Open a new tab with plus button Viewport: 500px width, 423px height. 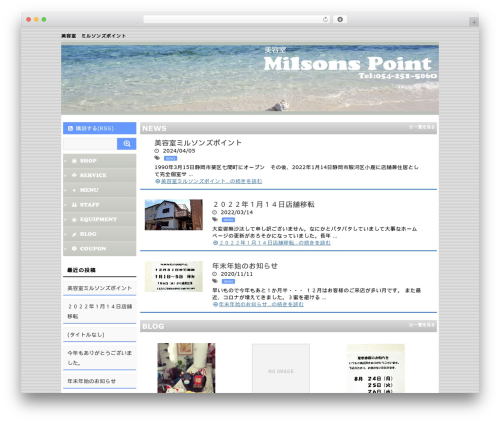(474, 22)
